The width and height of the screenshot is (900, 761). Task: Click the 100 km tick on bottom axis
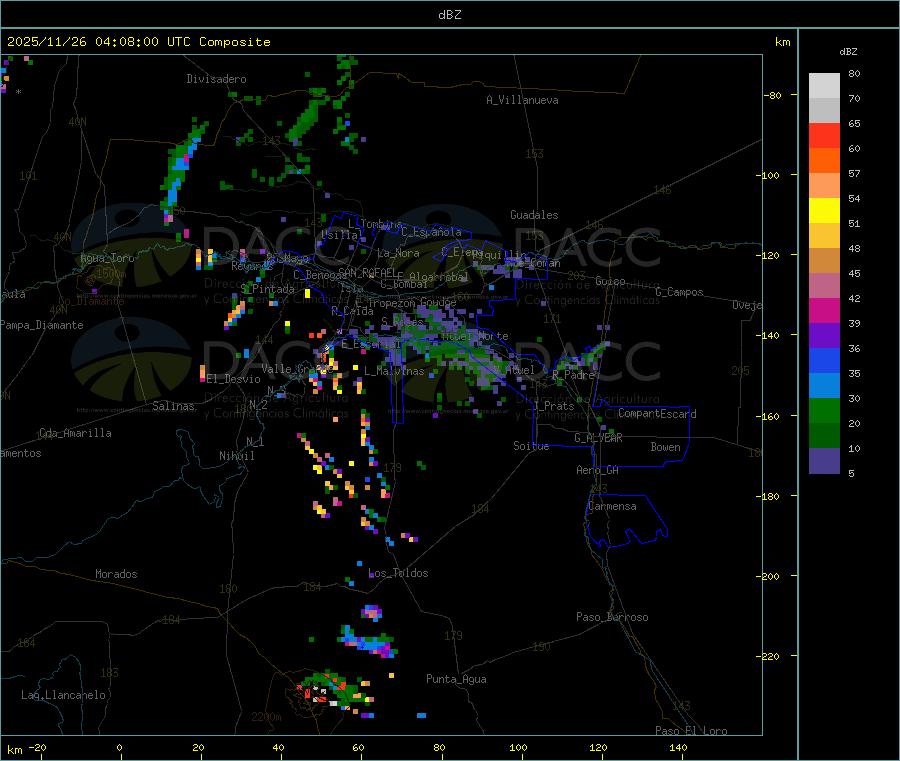(518, 747)
